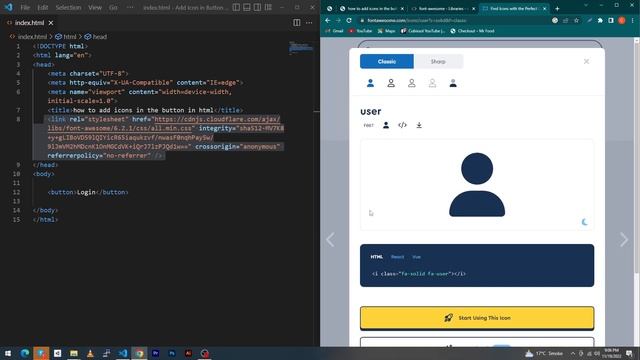Copy the user glyph icon beside f007
The width and height of the screenshot is (640, 360).
click(386, 125)
